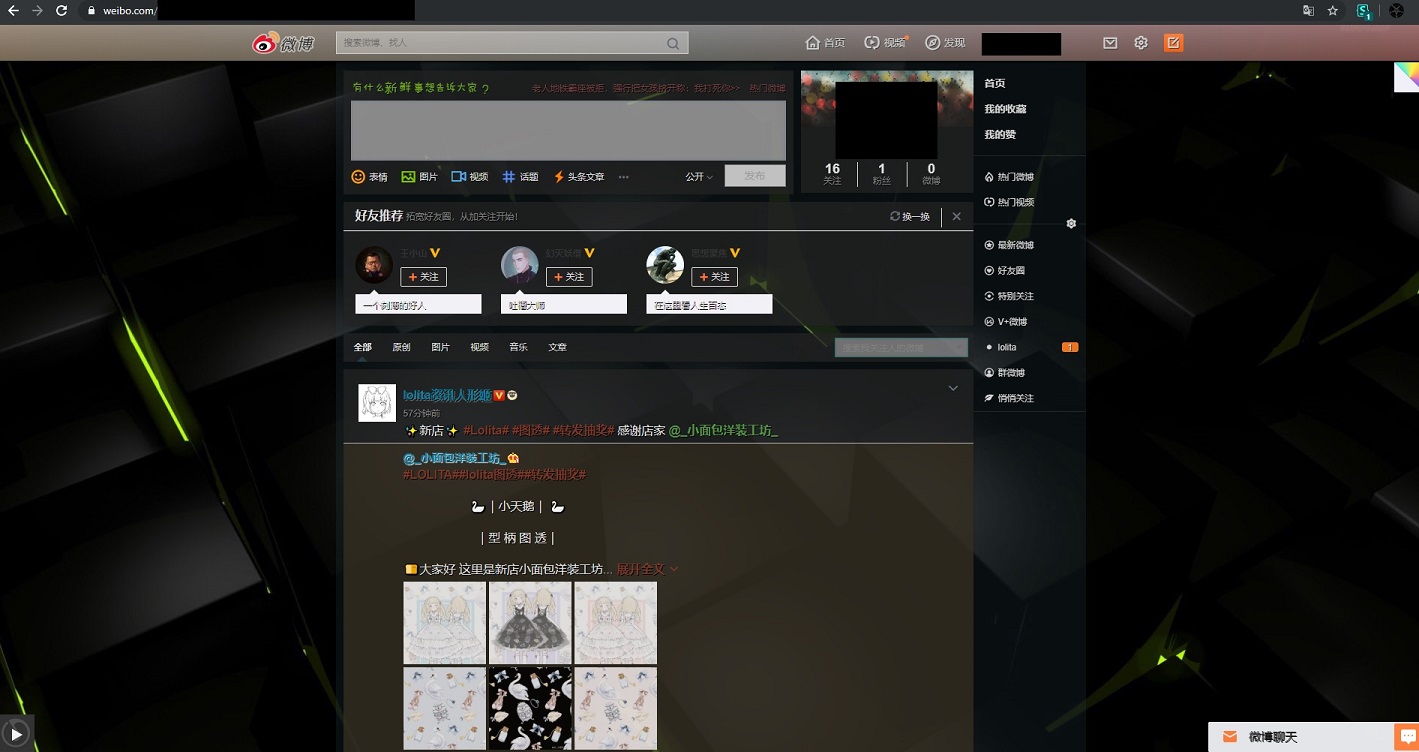Attach a video with the 视频 compose button

click(x=470, y=177)
